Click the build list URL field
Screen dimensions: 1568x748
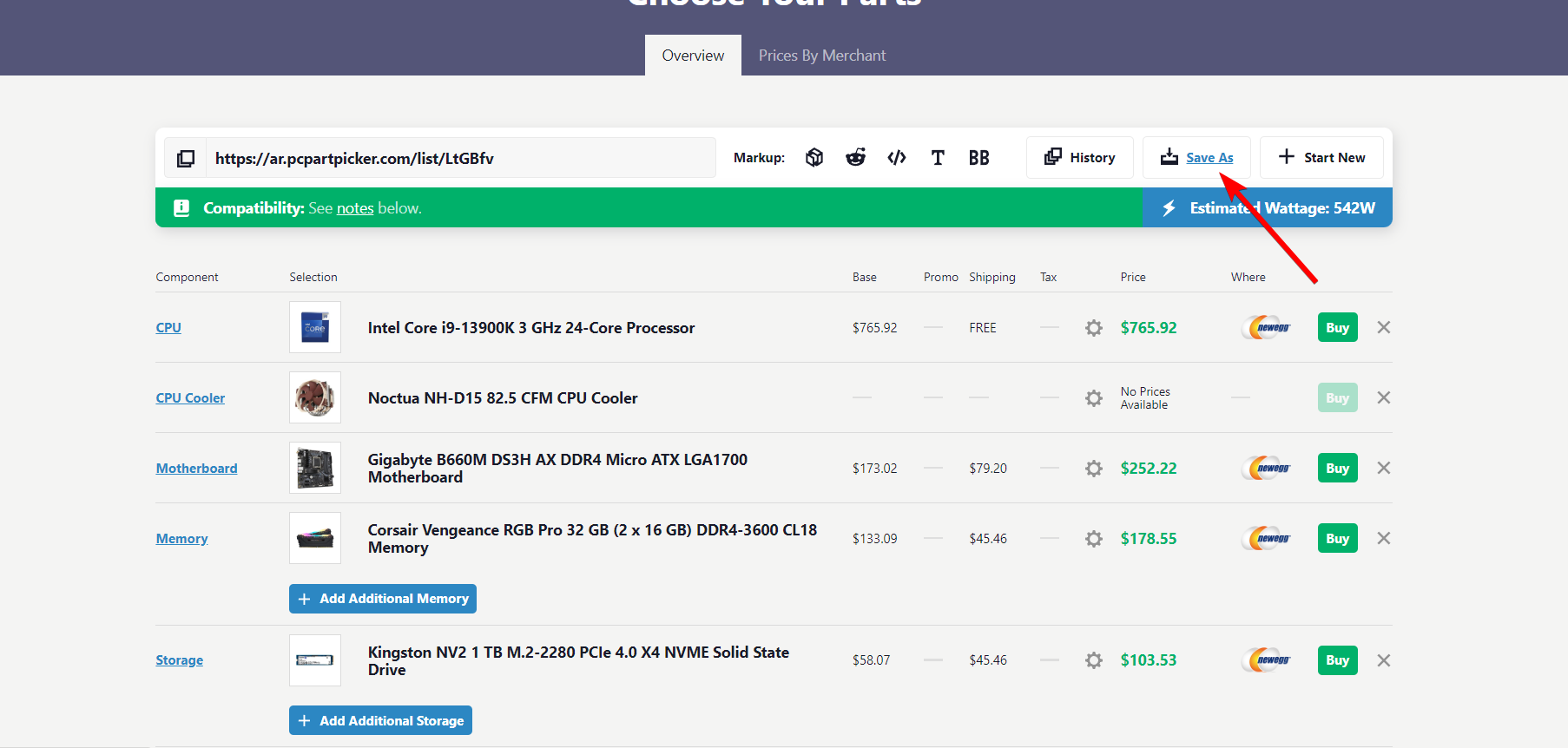460,158
